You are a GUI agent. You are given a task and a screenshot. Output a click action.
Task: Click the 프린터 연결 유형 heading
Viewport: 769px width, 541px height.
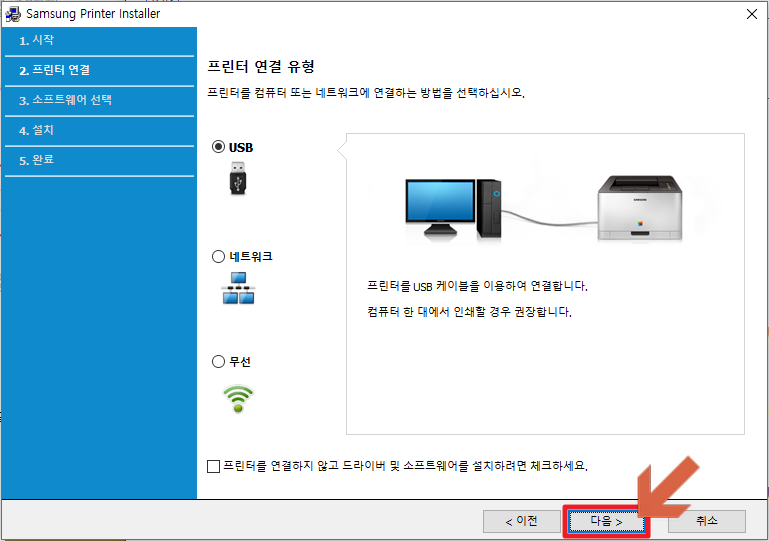[x=261, y=67]
